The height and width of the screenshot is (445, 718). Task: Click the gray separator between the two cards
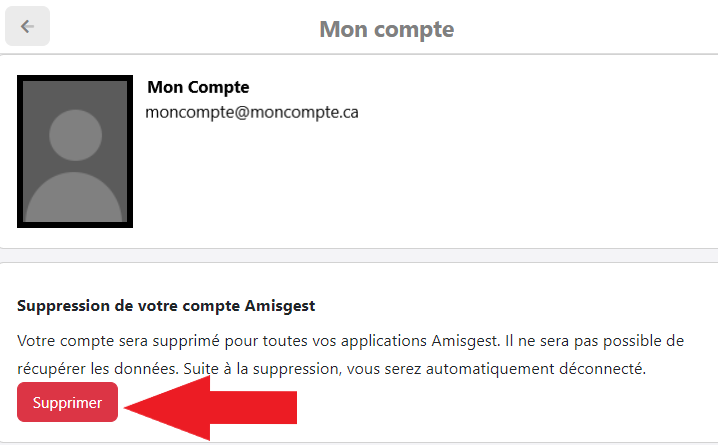[x=359, y=256]
